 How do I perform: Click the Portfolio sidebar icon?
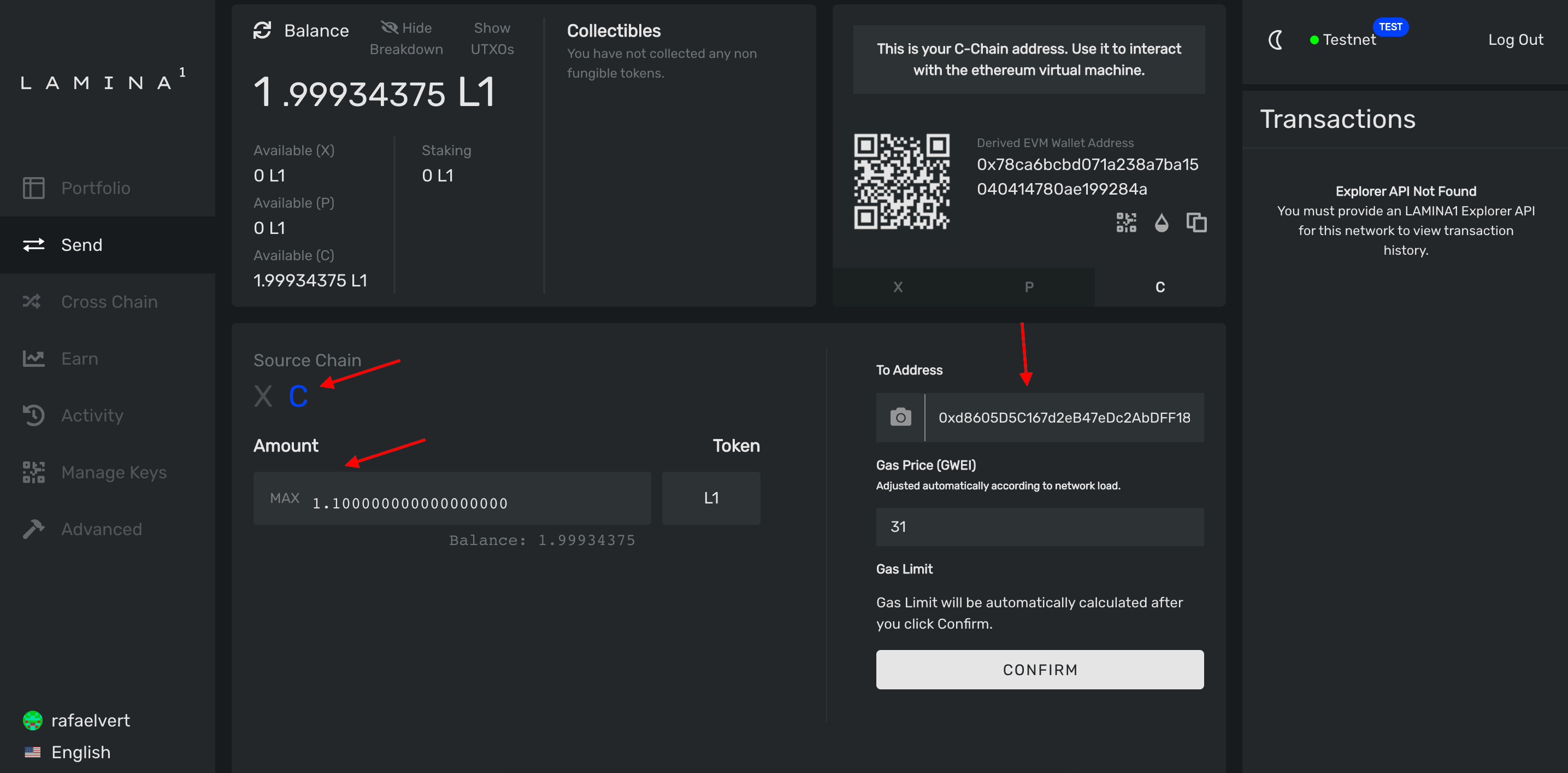click(x=33, y=188)
